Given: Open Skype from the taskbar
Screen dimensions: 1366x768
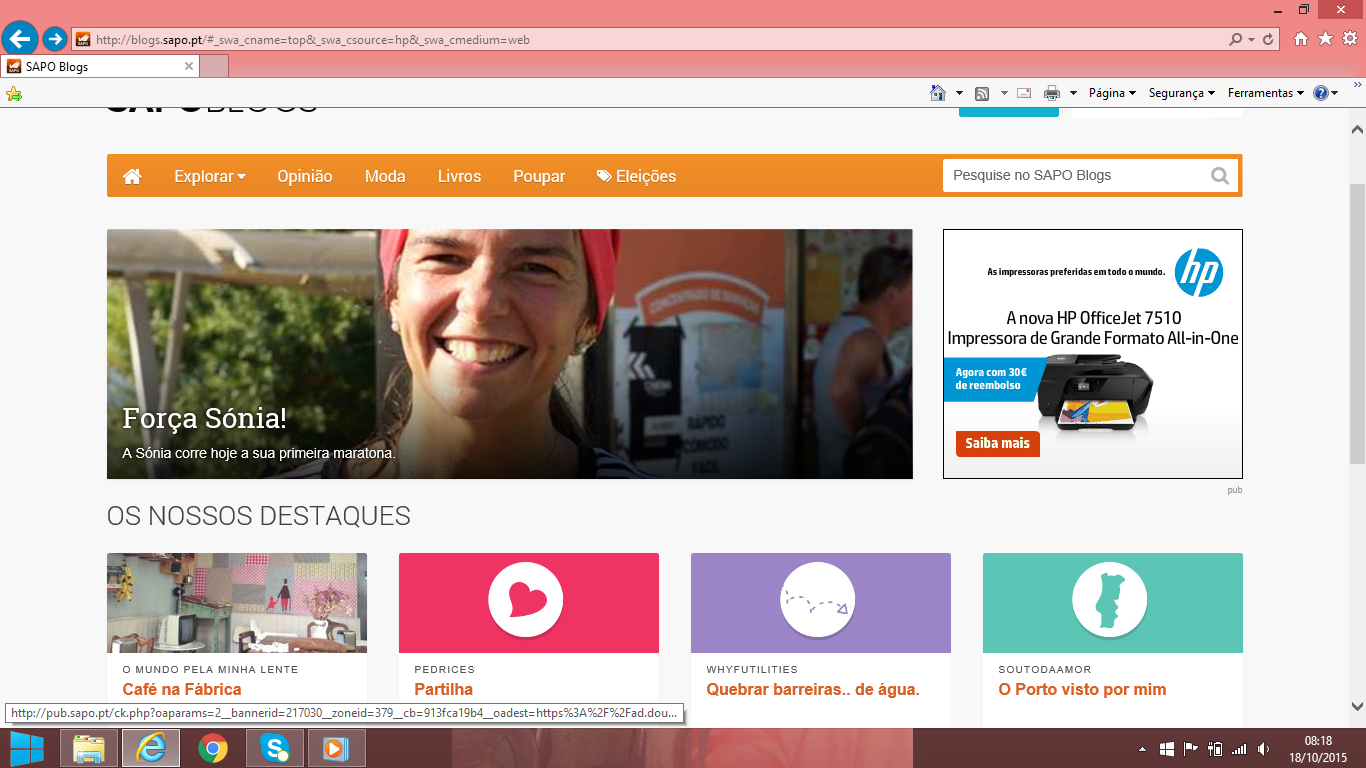Looking at the screenshot, I should 274,748.
